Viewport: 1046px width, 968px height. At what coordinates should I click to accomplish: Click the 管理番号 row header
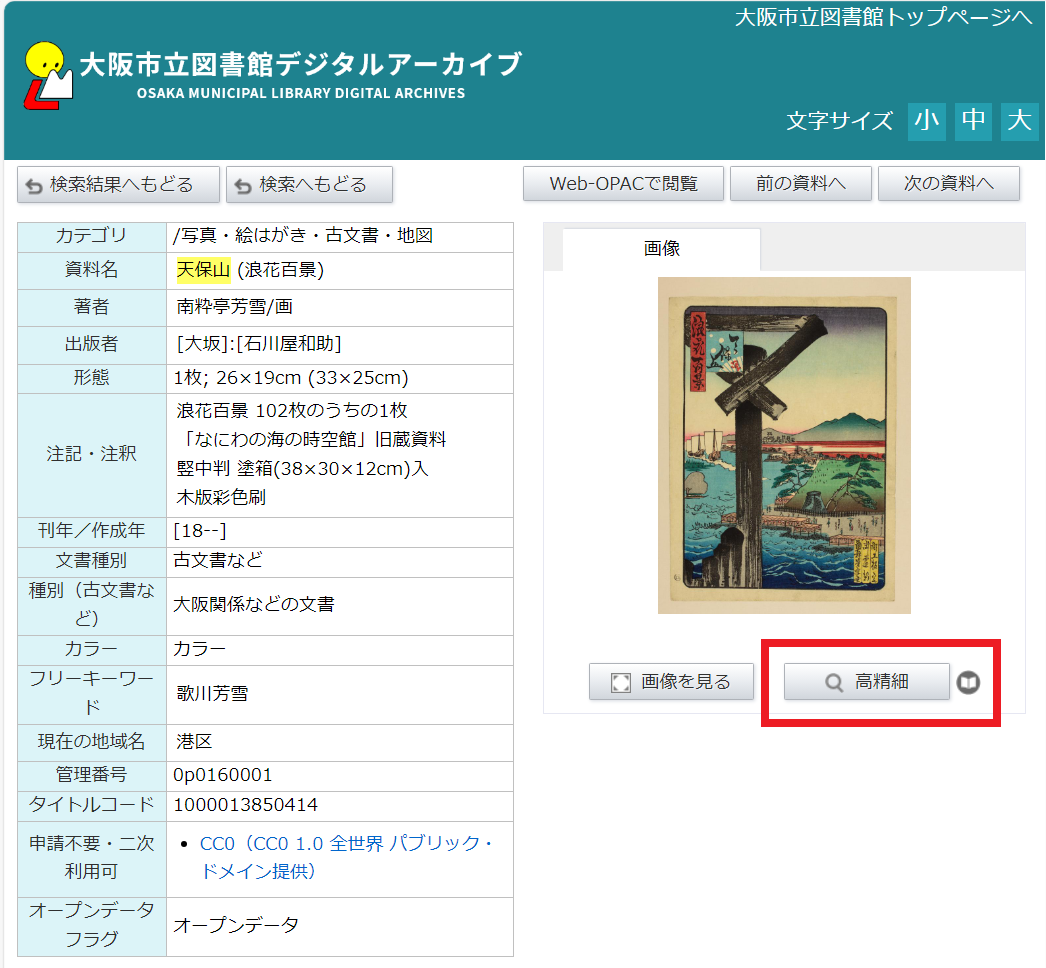coord(91,775)
